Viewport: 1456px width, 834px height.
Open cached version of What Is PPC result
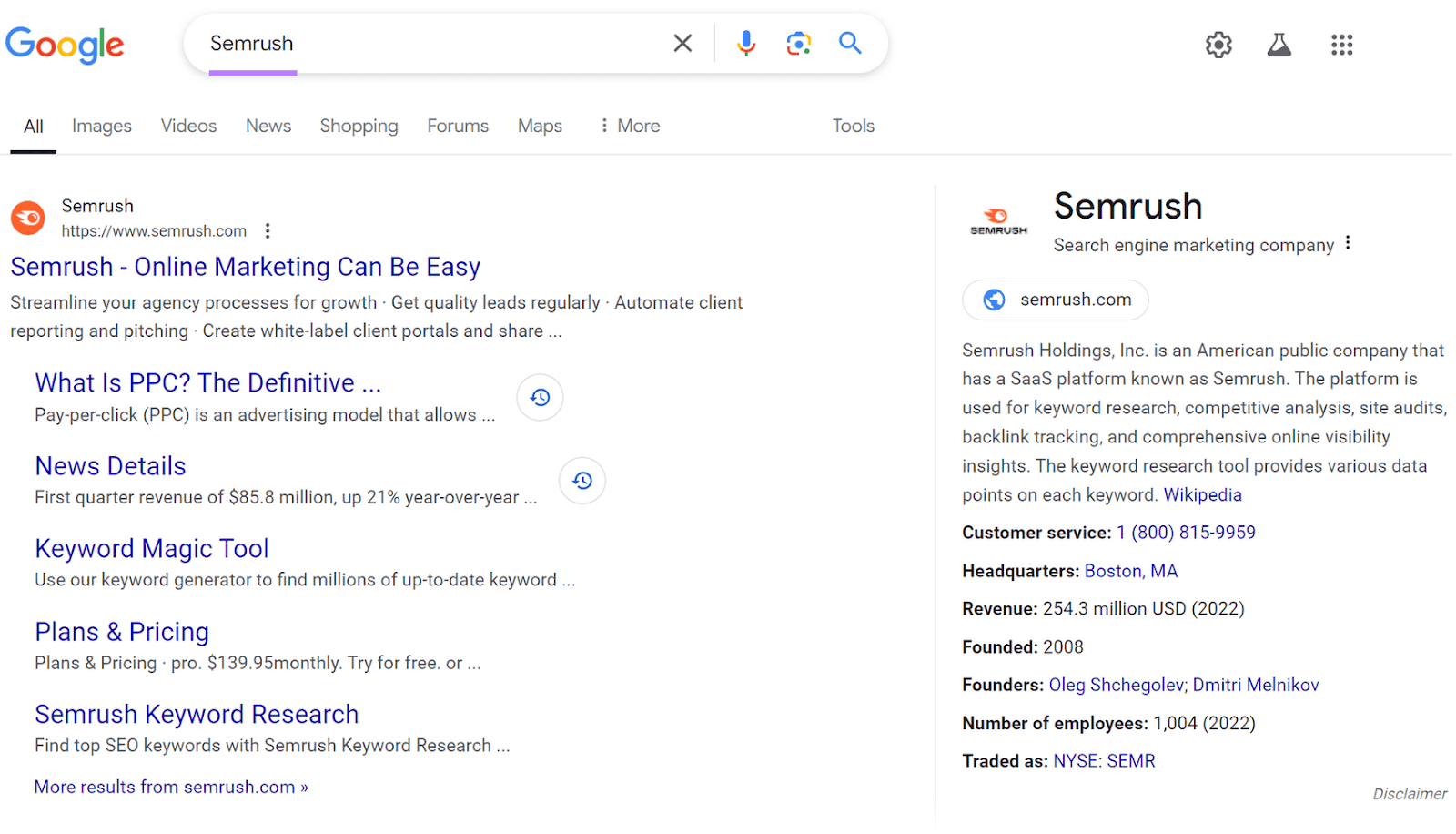pyautogui.click(x=540, y=397)
